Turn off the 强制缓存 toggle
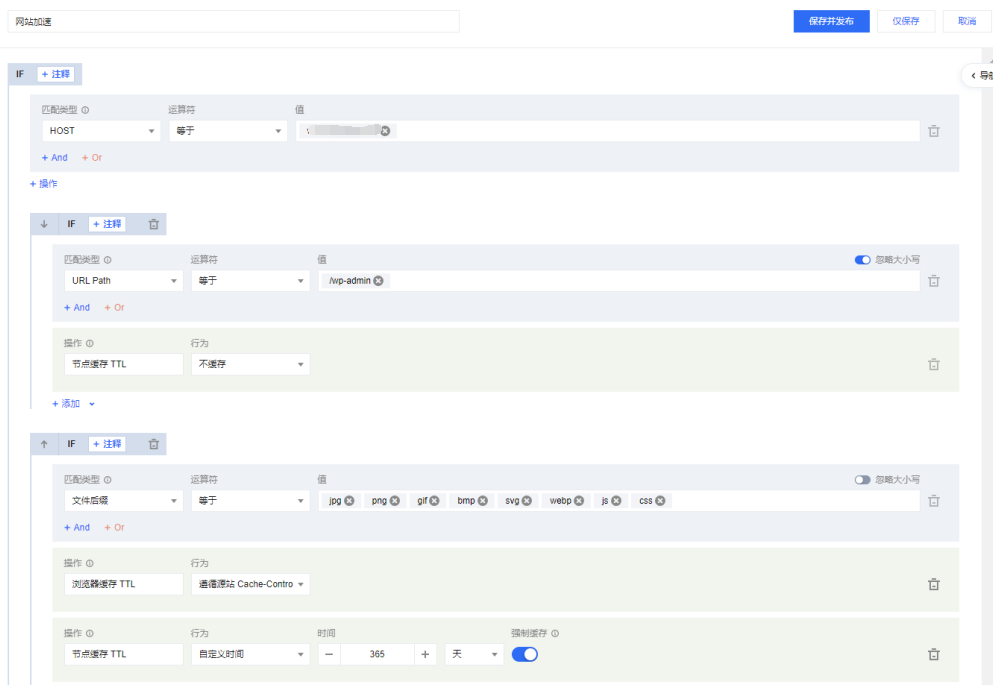The image size is (993, 685). (524, 653)
